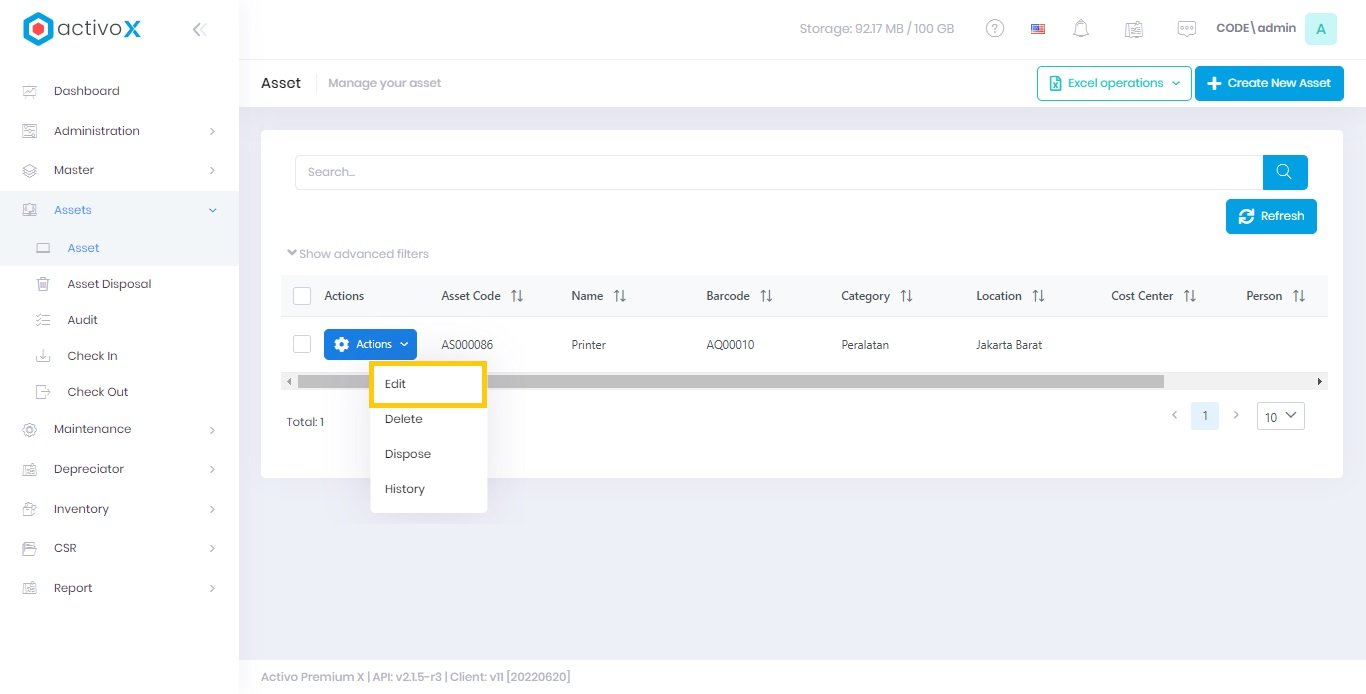Viewport: 1366px width, 694px height.
Task: Click the magnifier search button
Action: coord(1285,172)
